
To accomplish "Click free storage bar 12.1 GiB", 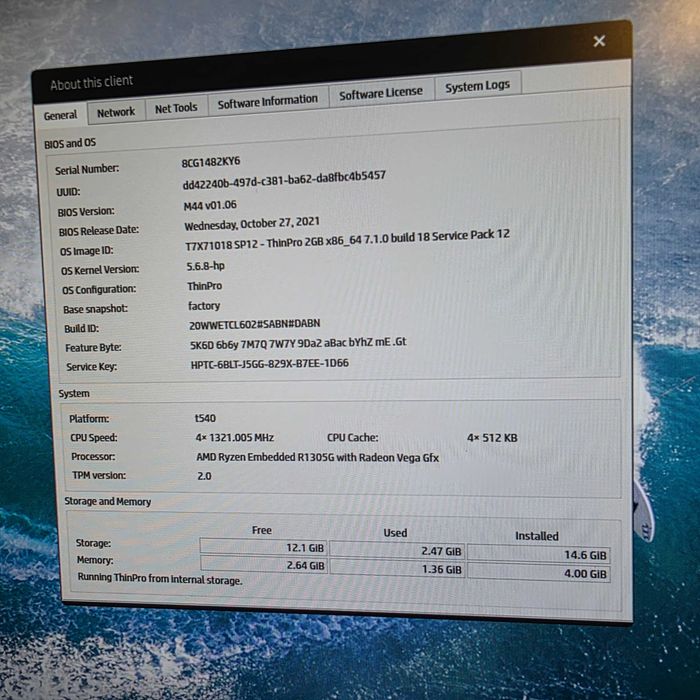I will pos(263,547).
